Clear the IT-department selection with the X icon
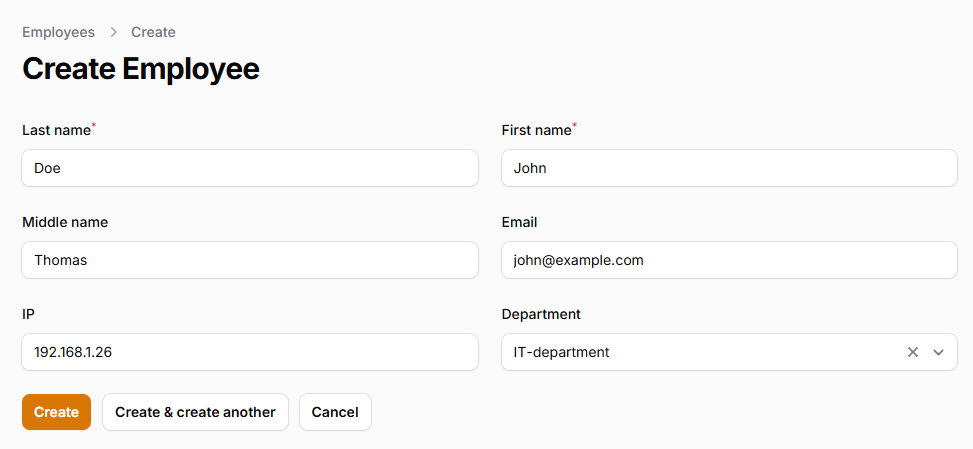Image resolution: width=973 pixels, height=449 pixels. [x=912, y=352]
